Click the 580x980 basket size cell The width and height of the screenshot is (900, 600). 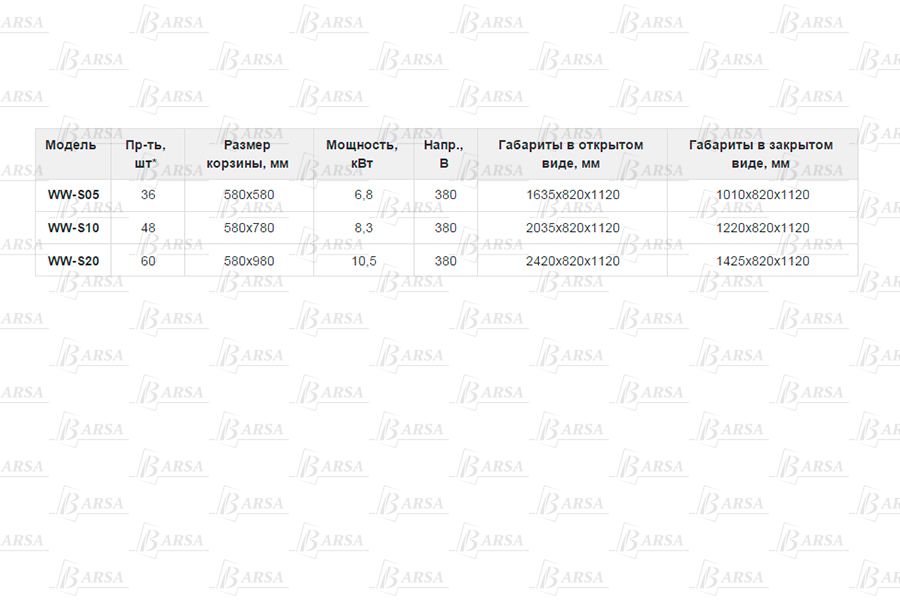(248, 261)
